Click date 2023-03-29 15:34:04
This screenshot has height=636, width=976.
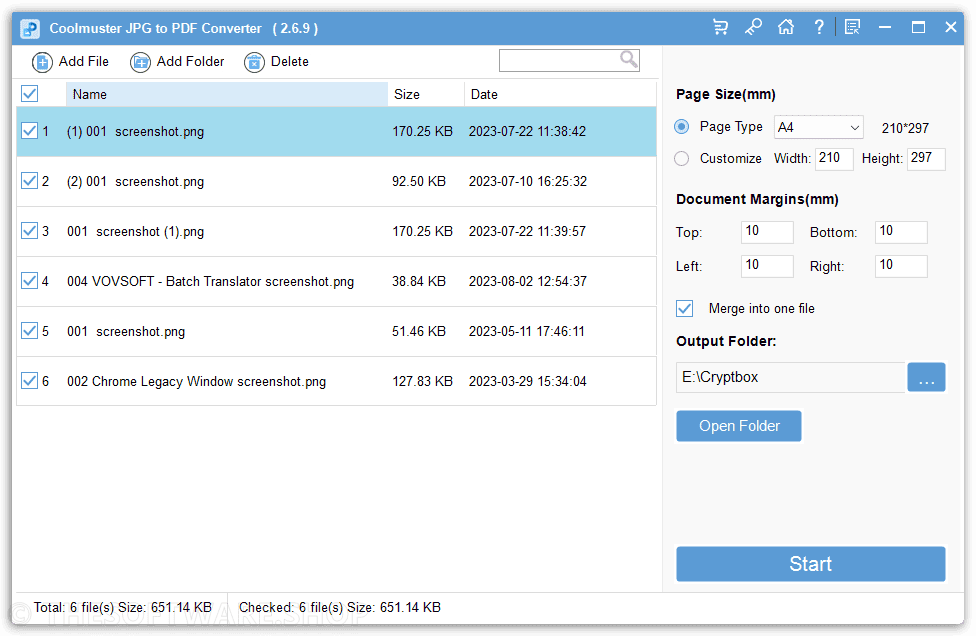[x=528, y=381]
